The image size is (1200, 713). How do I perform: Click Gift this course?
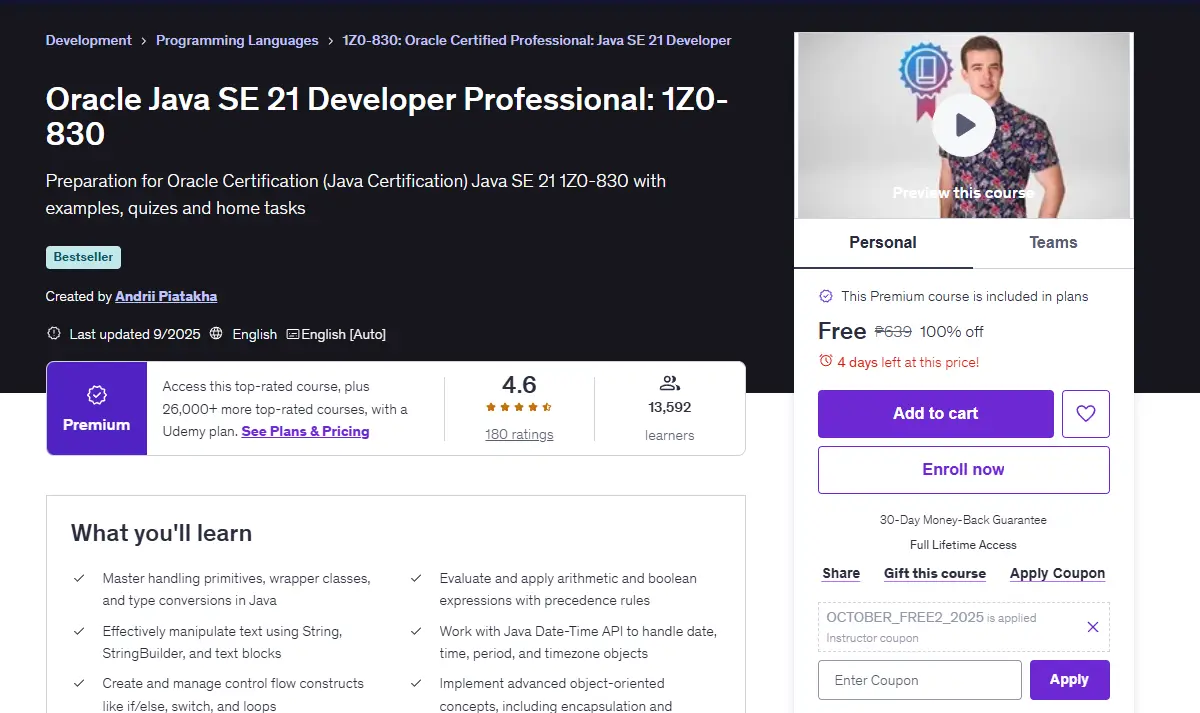coord(935,573)
